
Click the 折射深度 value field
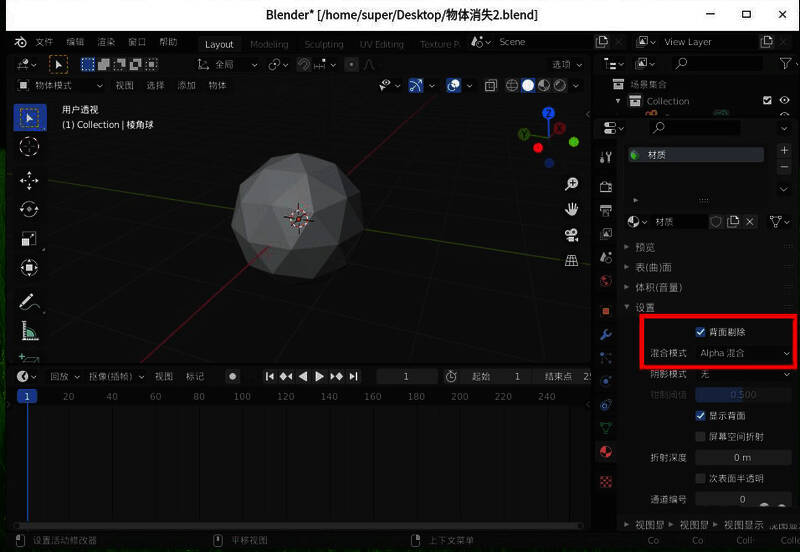(x=742, y=457)
